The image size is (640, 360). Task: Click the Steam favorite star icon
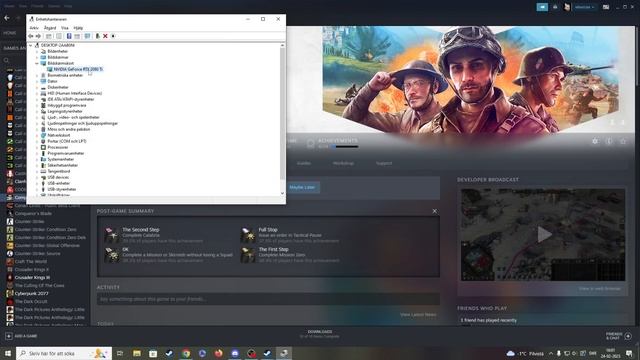coord(623,141)
